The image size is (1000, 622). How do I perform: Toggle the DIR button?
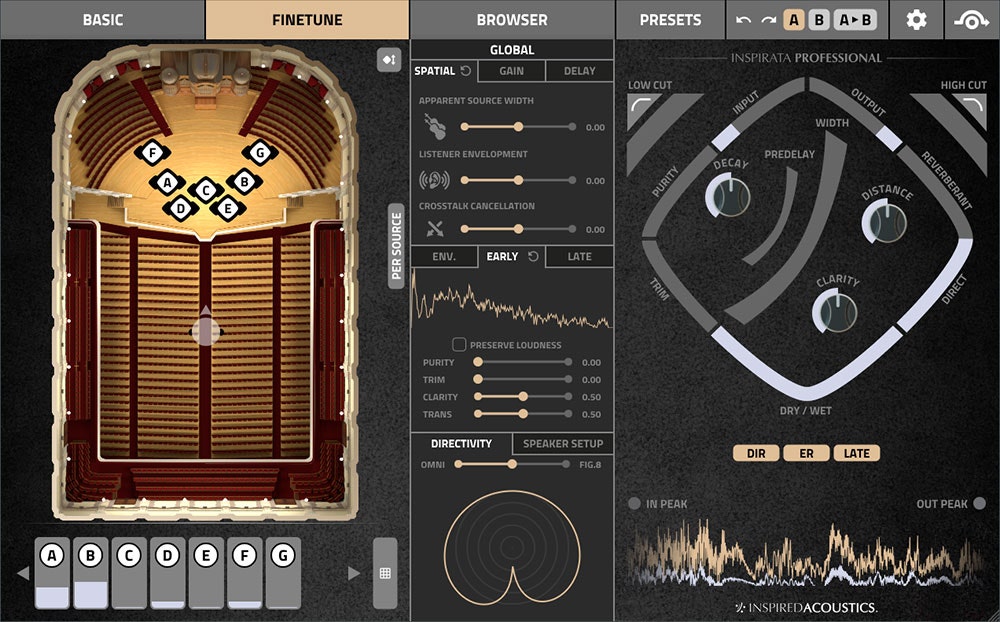756,453
